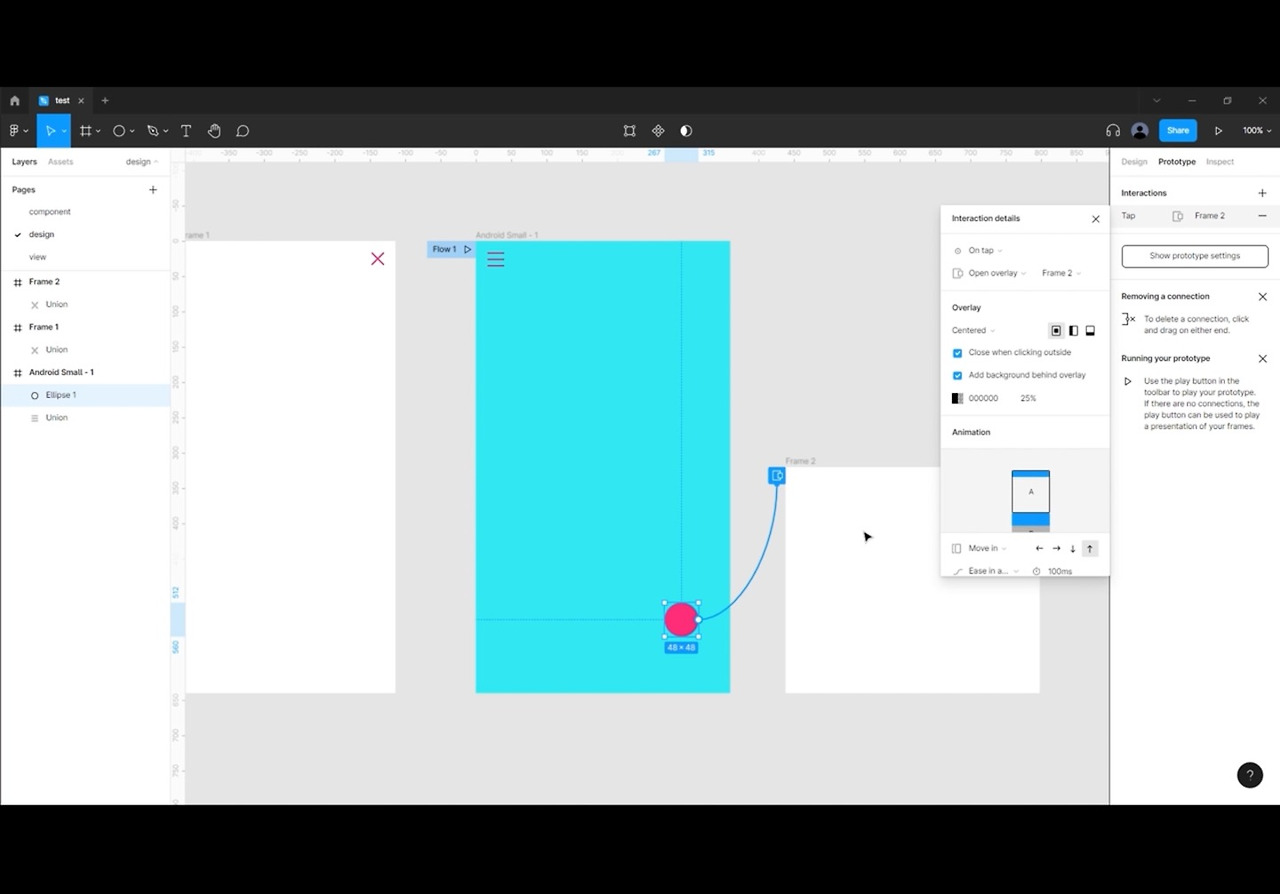Open the audio headphones icon
1280x894 pixels.
coord(1113,131)
